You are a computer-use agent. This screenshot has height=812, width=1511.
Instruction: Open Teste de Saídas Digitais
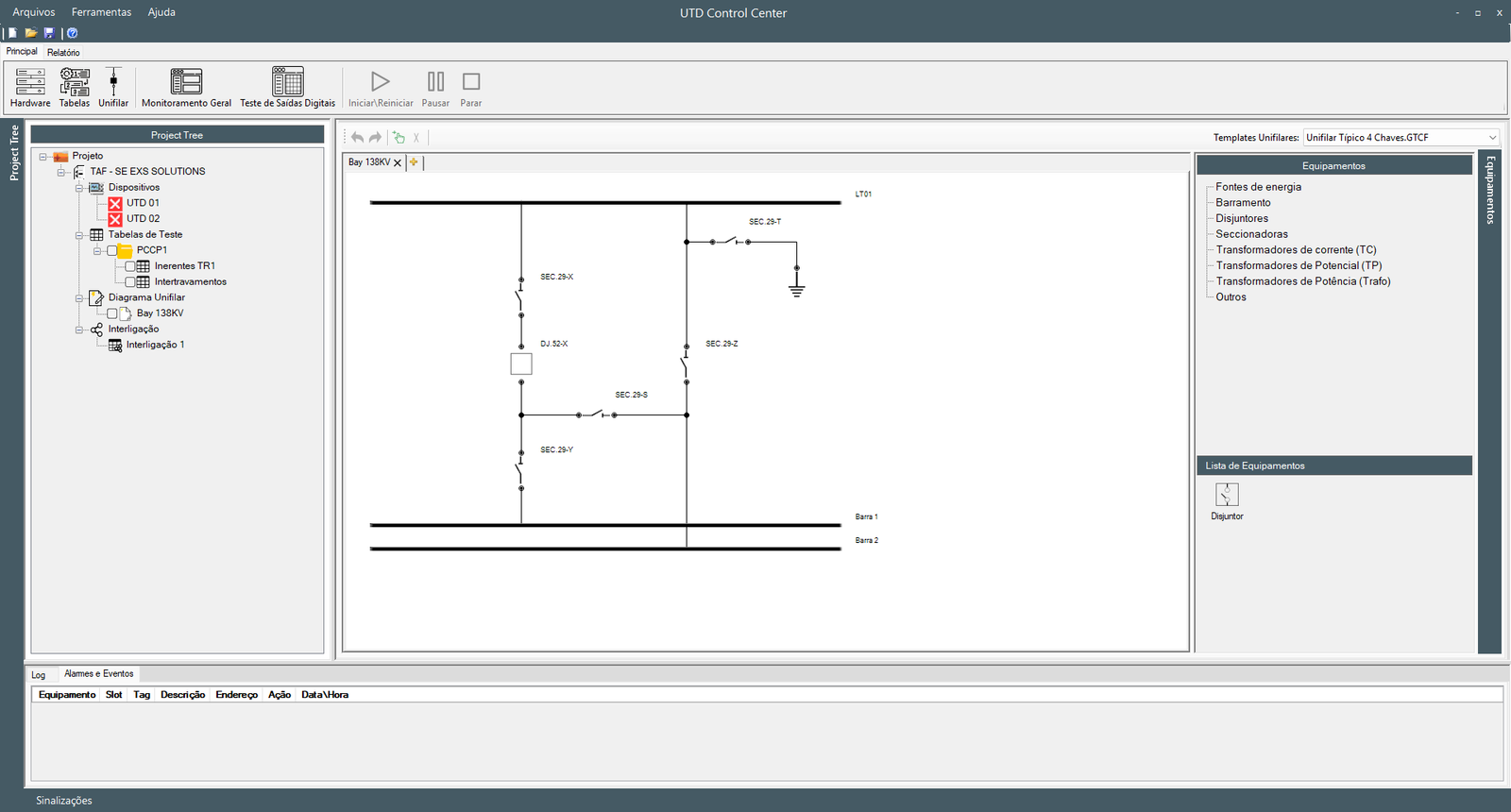287,88
